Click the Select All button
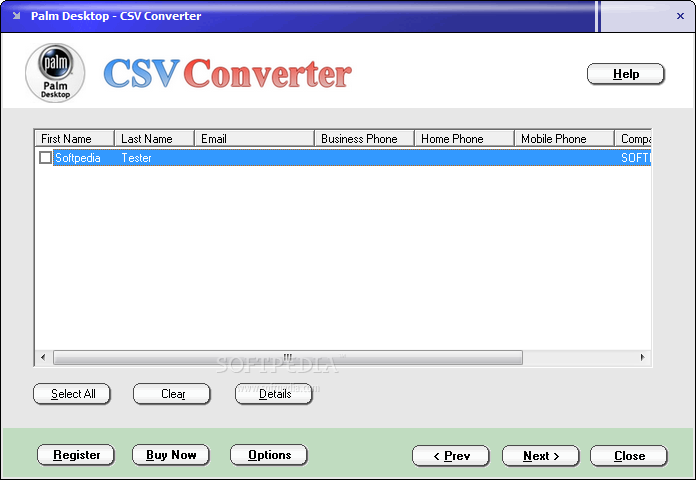The height and width of the screenshot is (480, 696). click(72, 394)
